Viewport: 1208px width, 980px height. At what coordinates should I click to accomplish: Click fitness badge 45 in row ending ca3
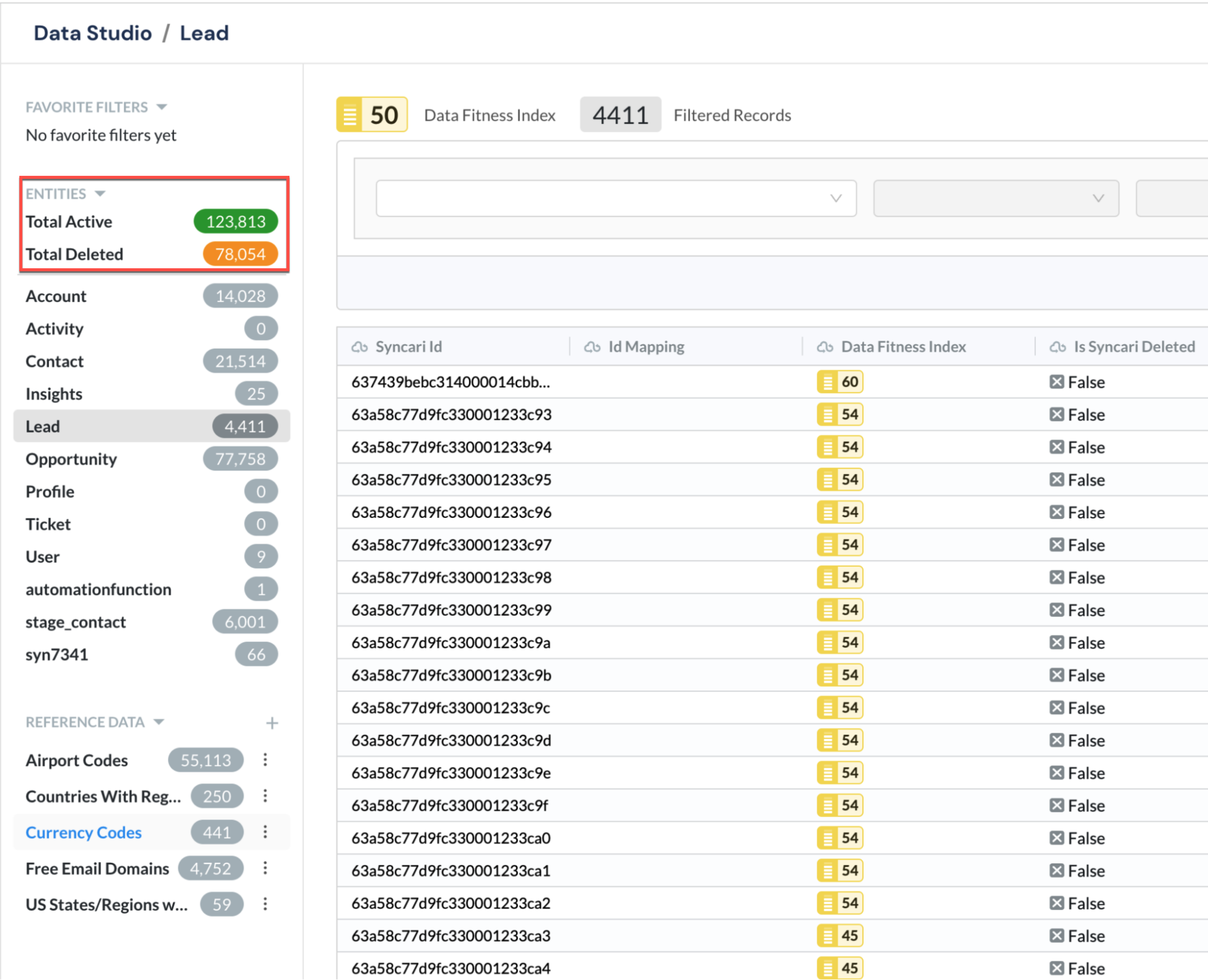coord(839,936)
